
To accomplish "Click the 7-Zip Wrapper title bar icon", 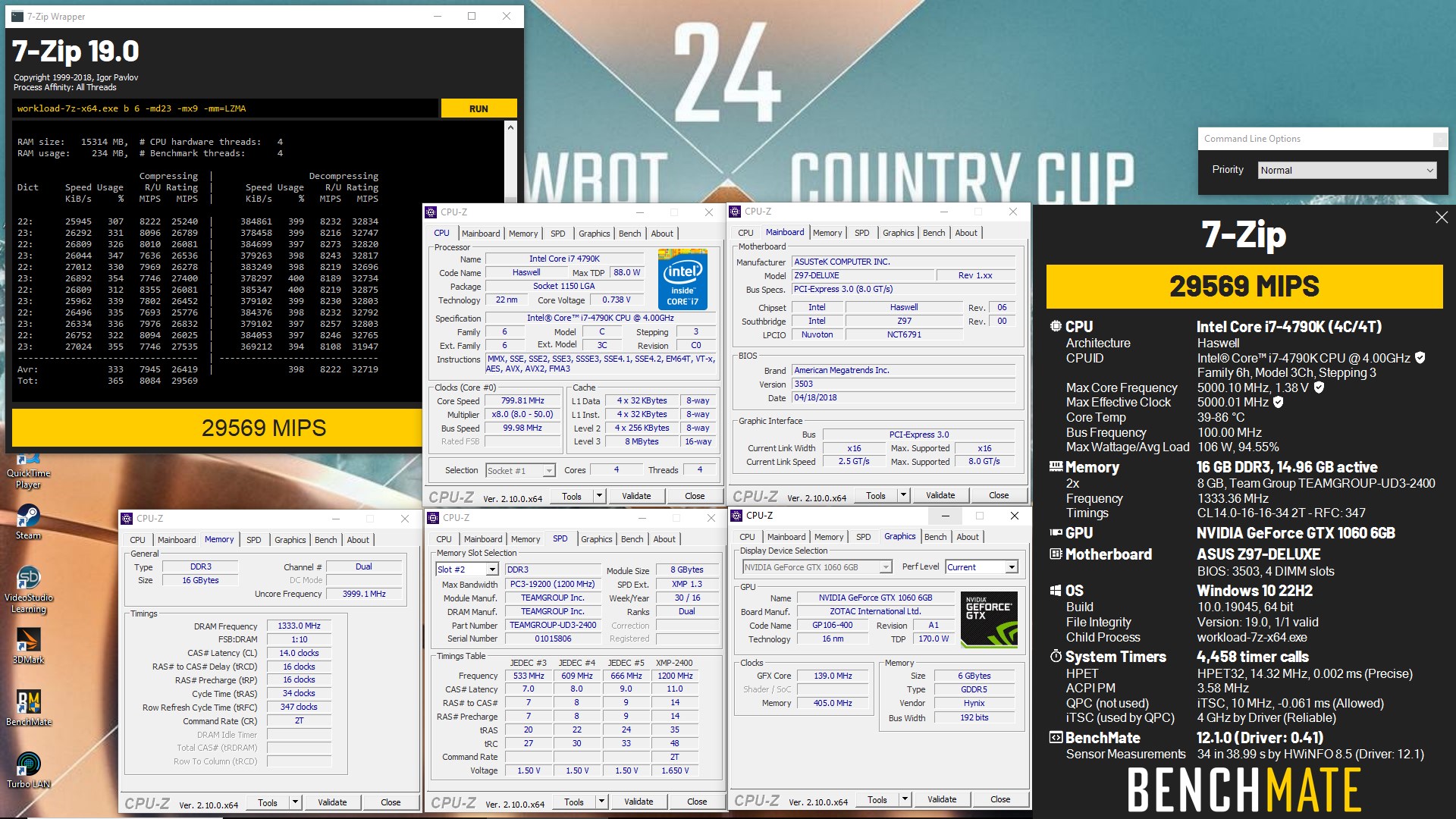I will (x=17, y=16).
